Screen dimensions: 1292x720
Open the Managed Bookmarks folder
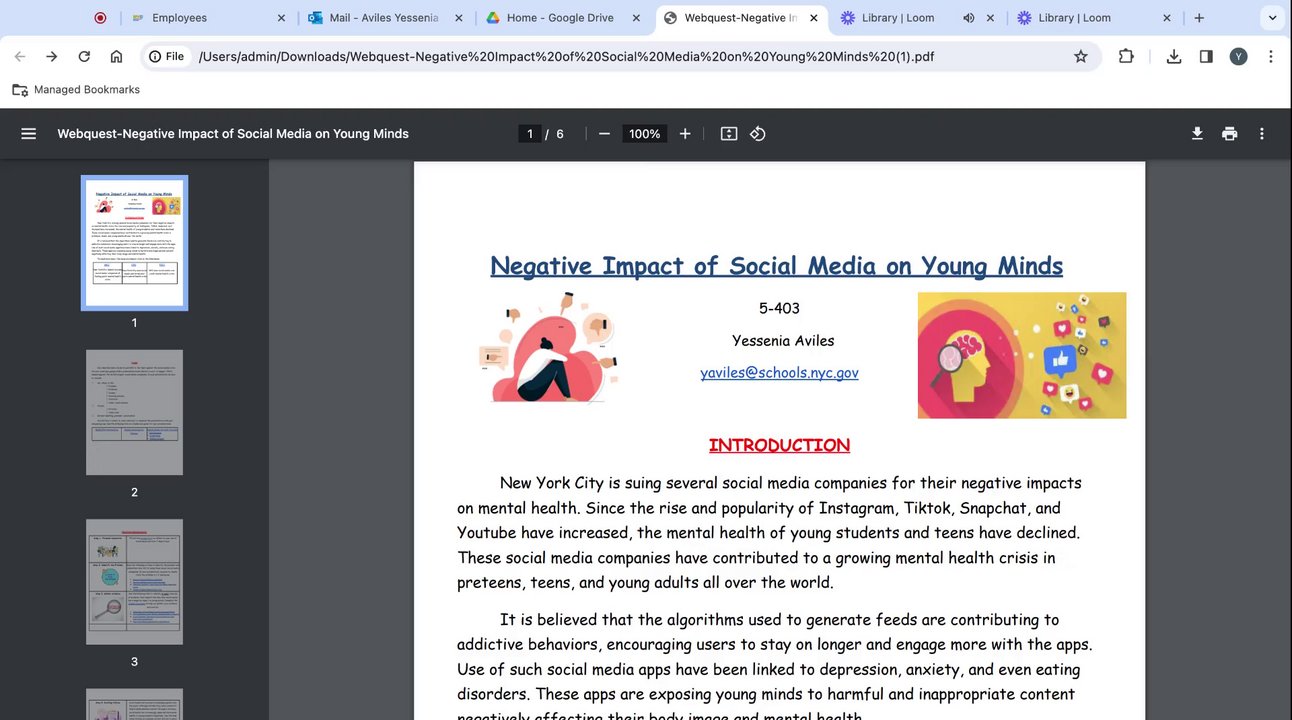coord(76,90)
